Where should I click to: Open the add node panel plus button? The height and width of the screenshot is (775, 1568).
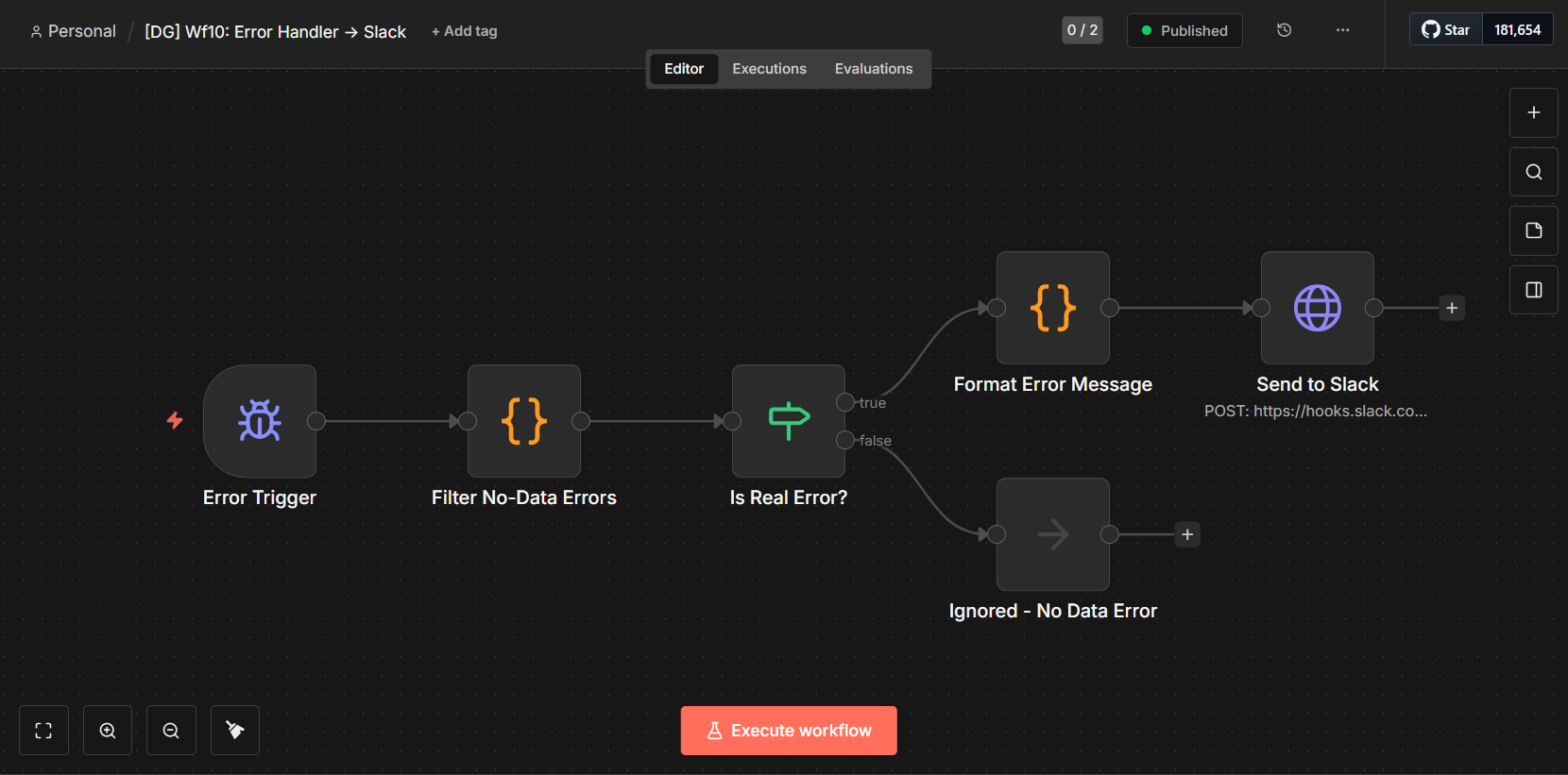(1533, 112)
